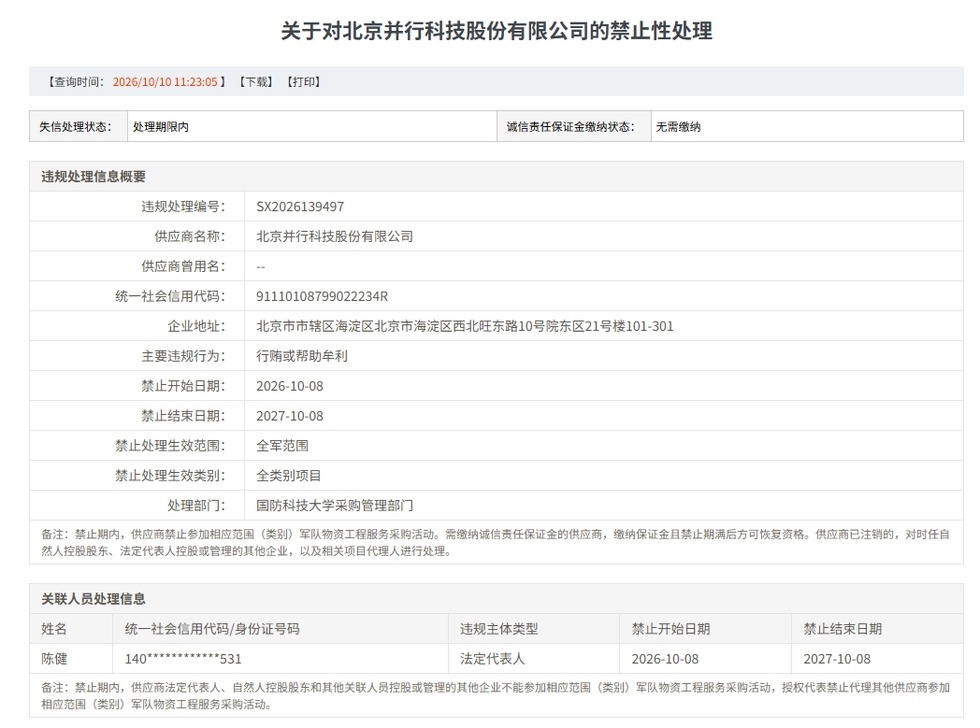Click the summary ban end date 2027-10-08
Screen dimensions: 980x728
coord(290,416)
